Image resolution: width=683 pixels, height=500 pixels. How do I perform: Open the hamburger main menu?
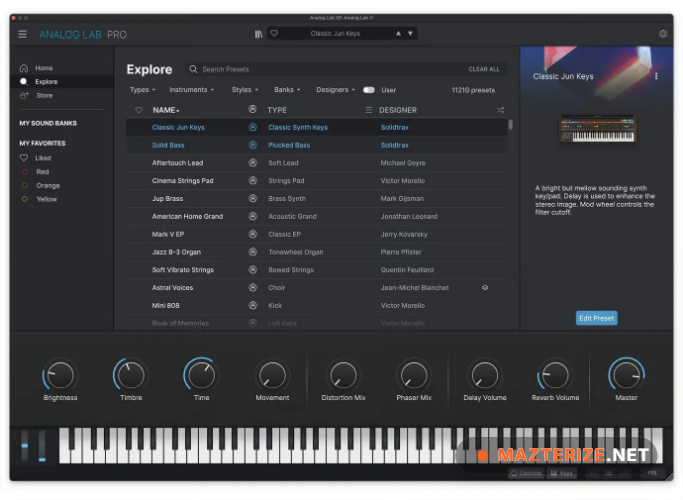(x=23, y=34)
